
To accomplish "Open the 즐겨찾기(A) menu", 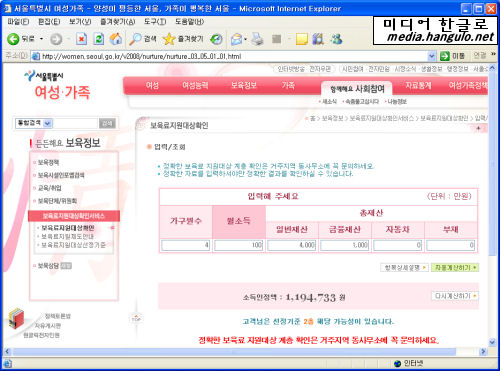I will pyautogui.click(x=118, y=22).
